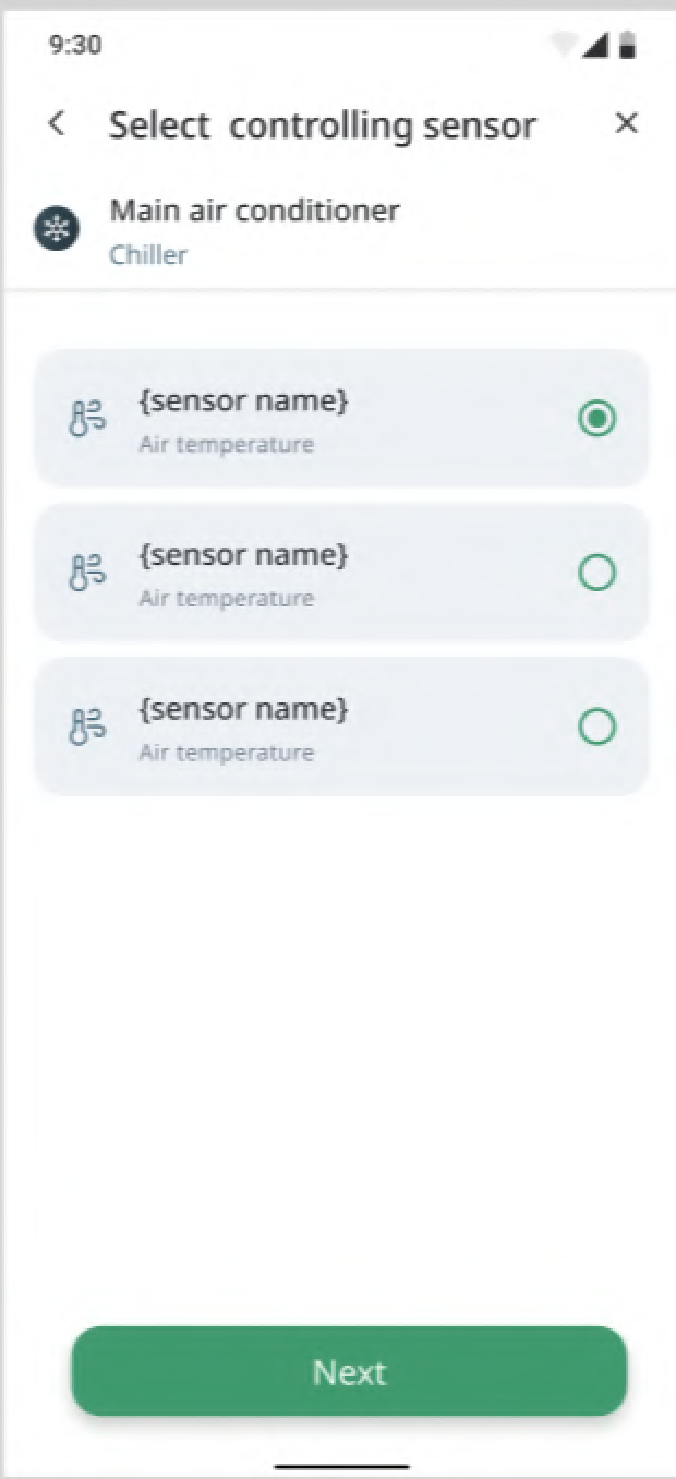Close the sensor selection screen with X
The height and width of the screenshot is (1479, 676).
(x=626, y=123)
